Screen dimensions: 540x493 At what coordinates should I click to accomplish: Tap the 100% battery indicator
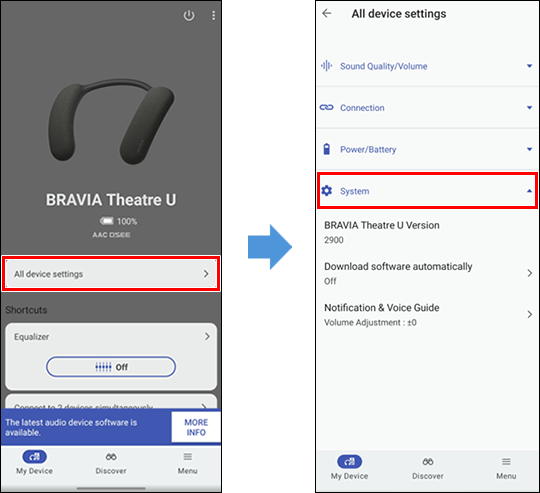click(x=118, y=221)
